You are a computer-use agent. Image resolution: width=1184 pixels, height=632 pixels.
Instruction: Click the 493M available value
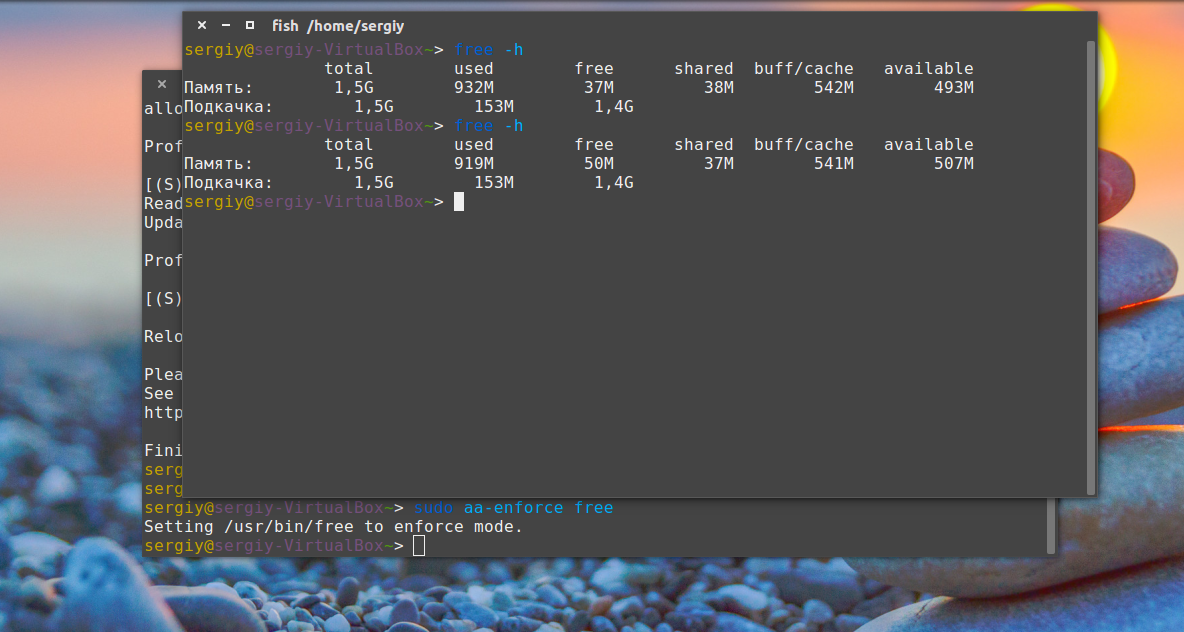click(954, 88)
